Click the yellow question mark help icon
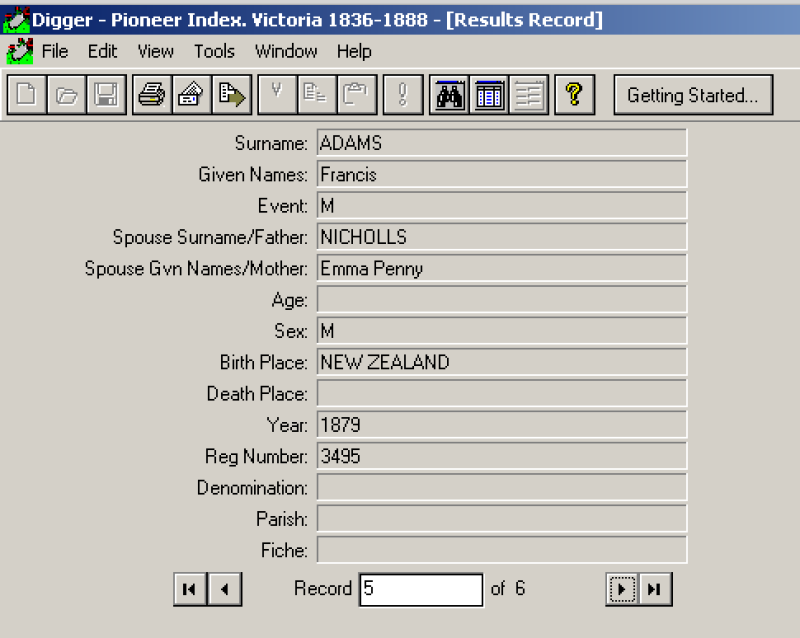The width and height of the screenshot is (800, 638). pyautogui.click(x=574, y=94)
